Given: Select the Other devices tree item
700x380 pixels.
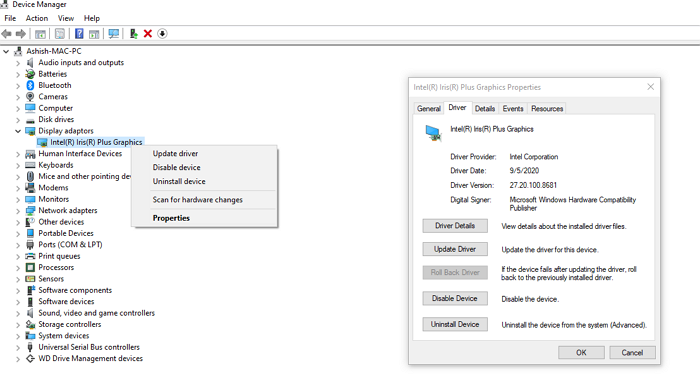Looking at the screenshot, I should pyautogui.click(x=61, y=222).
